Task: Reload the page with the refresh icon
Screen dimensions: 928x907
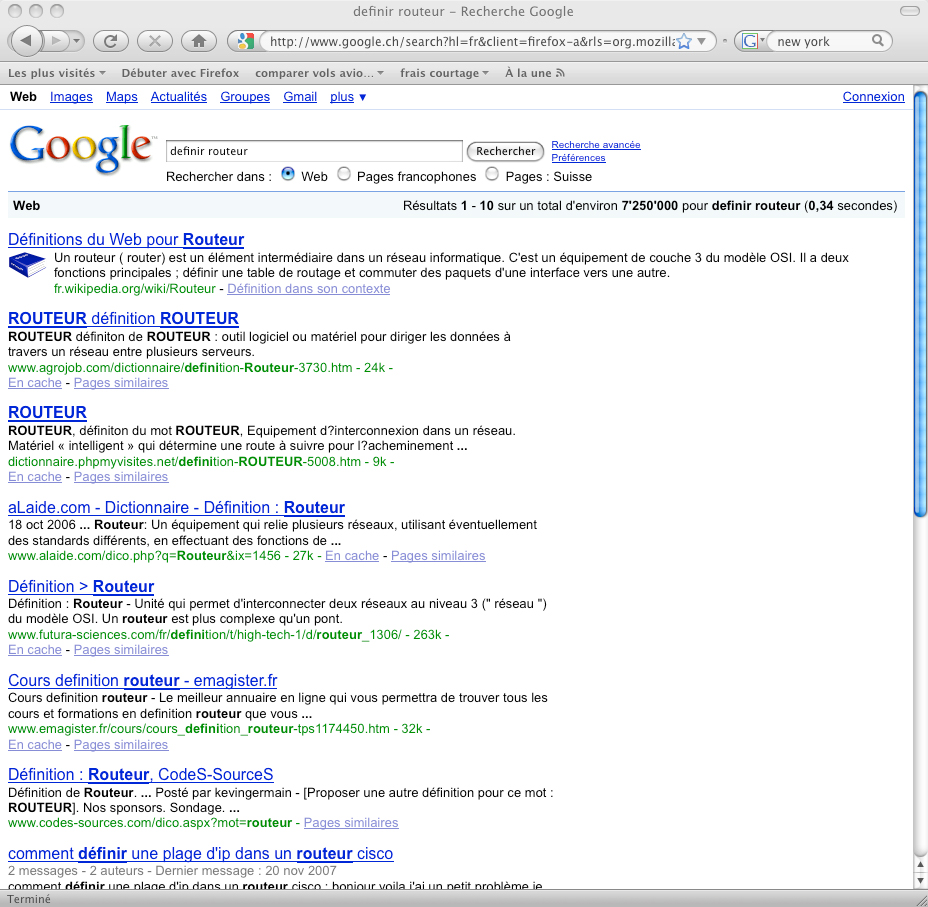Action: (x=111, y=41)
